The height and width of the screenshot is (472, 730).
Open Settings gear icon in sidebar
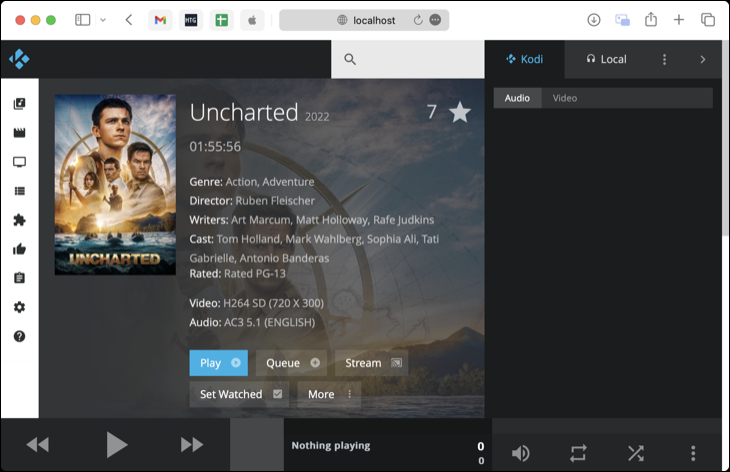[20, 307]
